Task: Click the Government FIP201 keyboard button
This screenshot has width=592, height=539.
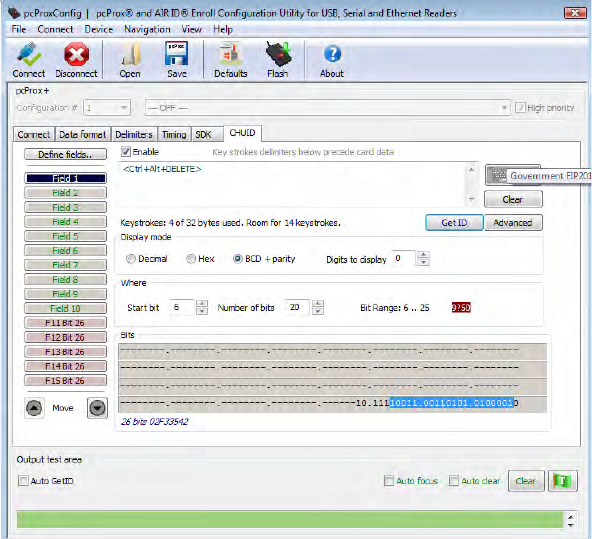Action: coord(513,176)
